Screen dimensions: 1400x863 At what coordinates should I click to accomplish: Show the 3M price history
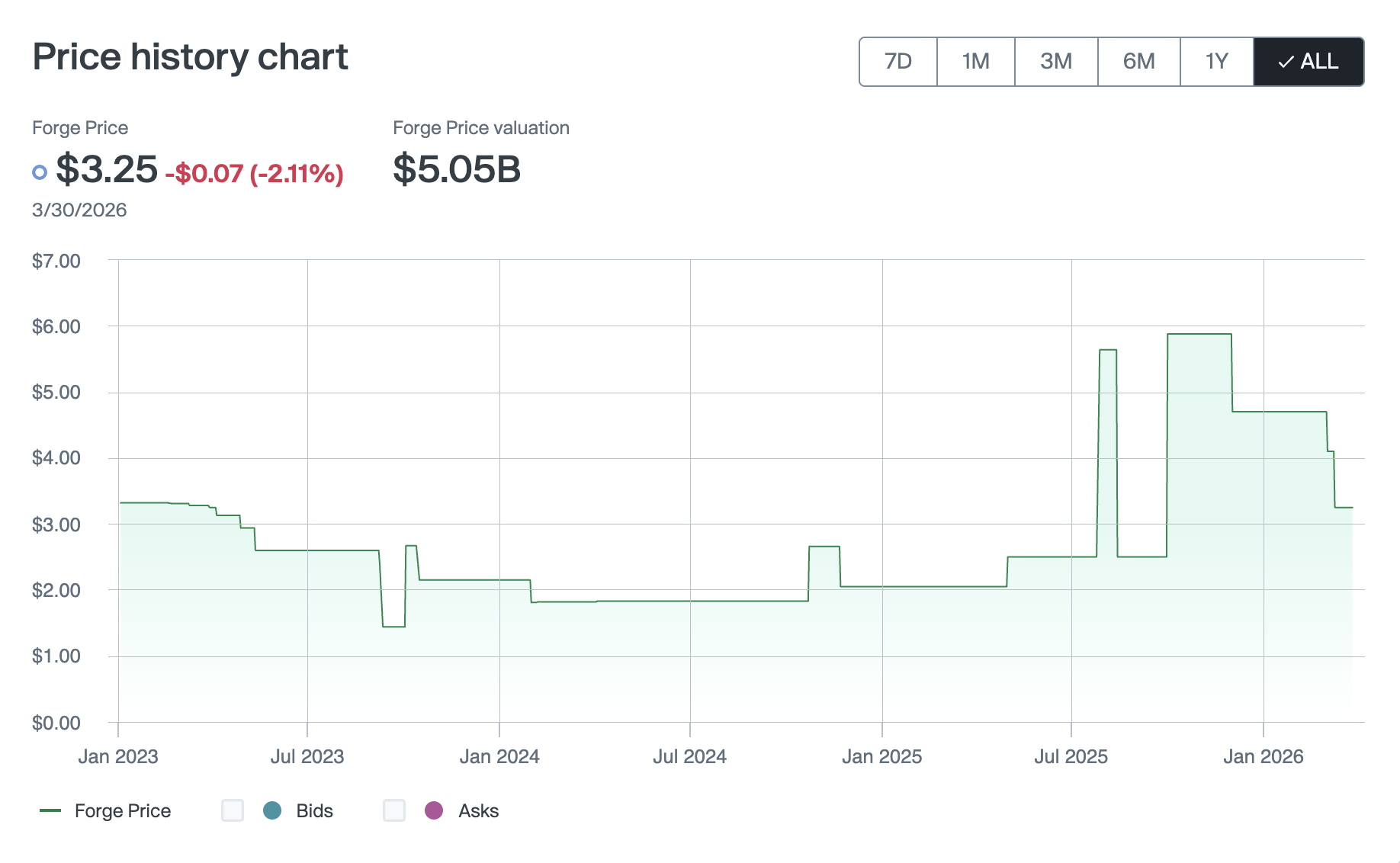1055,62
